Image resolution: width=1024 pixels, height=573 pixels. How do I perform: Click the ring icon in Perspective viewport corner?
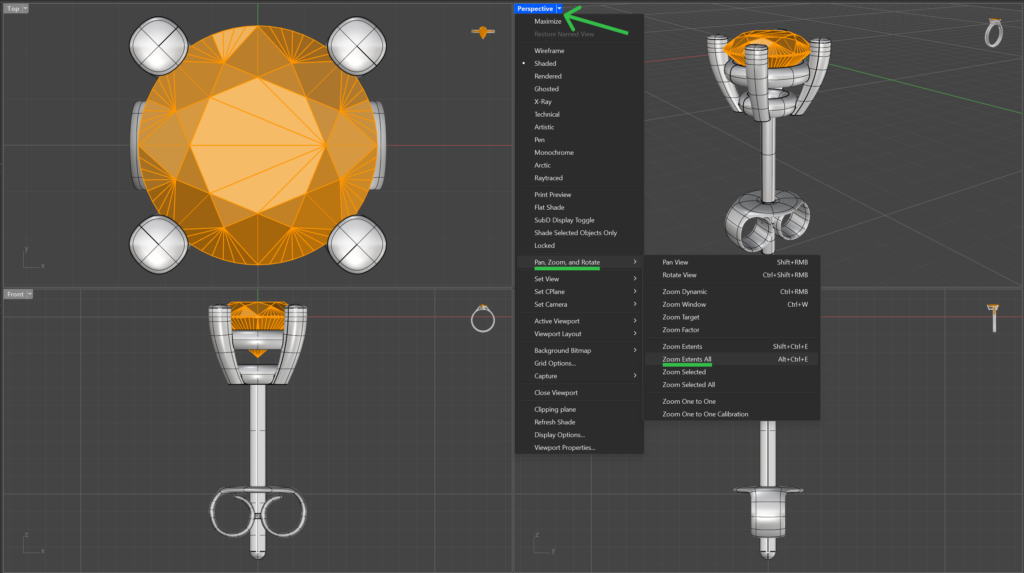click(993, 33)
